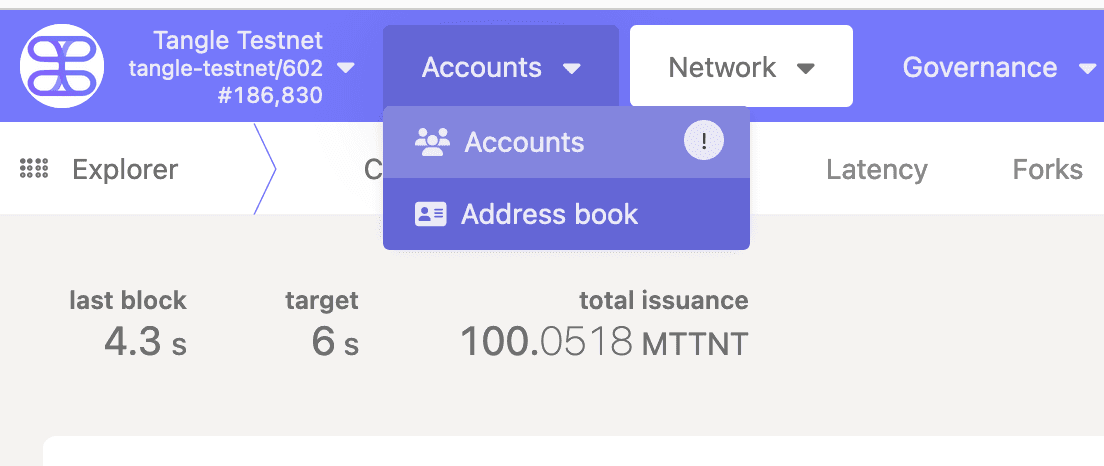
Task: Open the Governance menu
Action: click(x=999, y=68)
